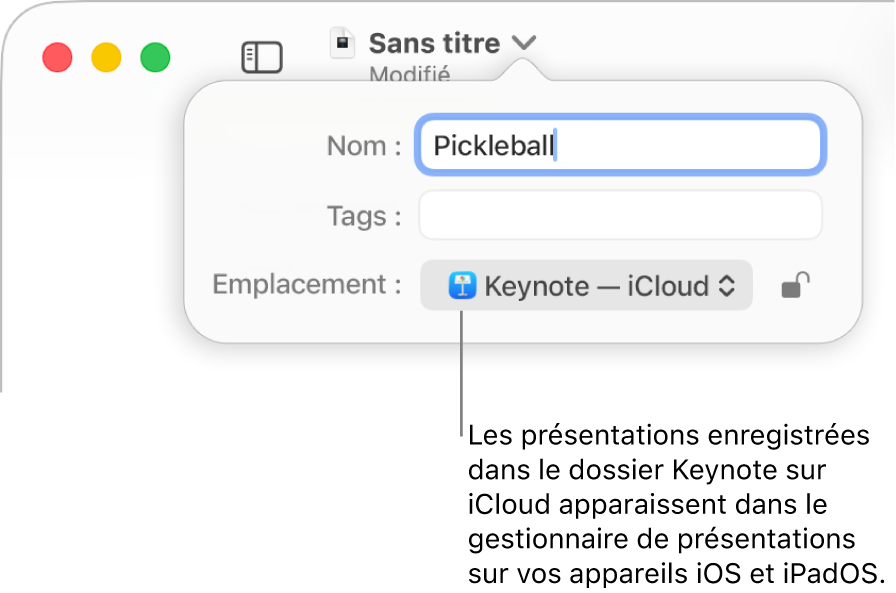Open the "Keynote — iCloud" location popup

tap(586, 286)
